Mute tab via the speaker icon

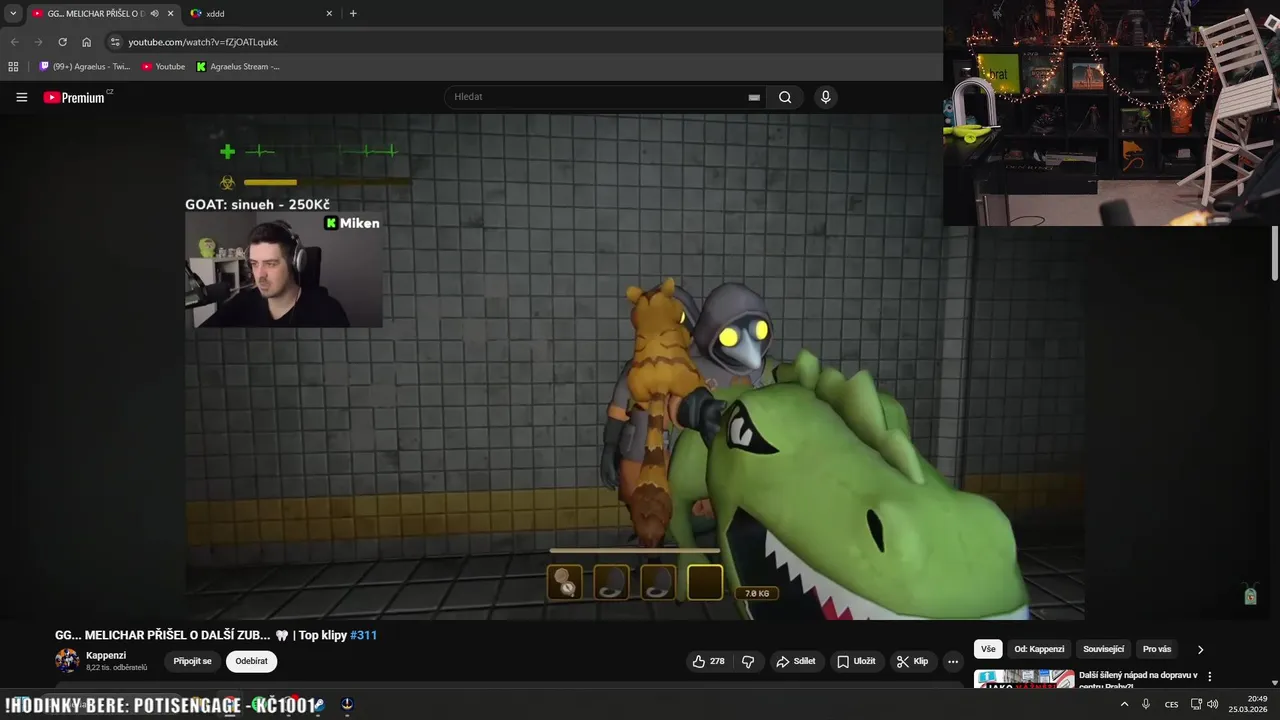(x=154, y=13)
